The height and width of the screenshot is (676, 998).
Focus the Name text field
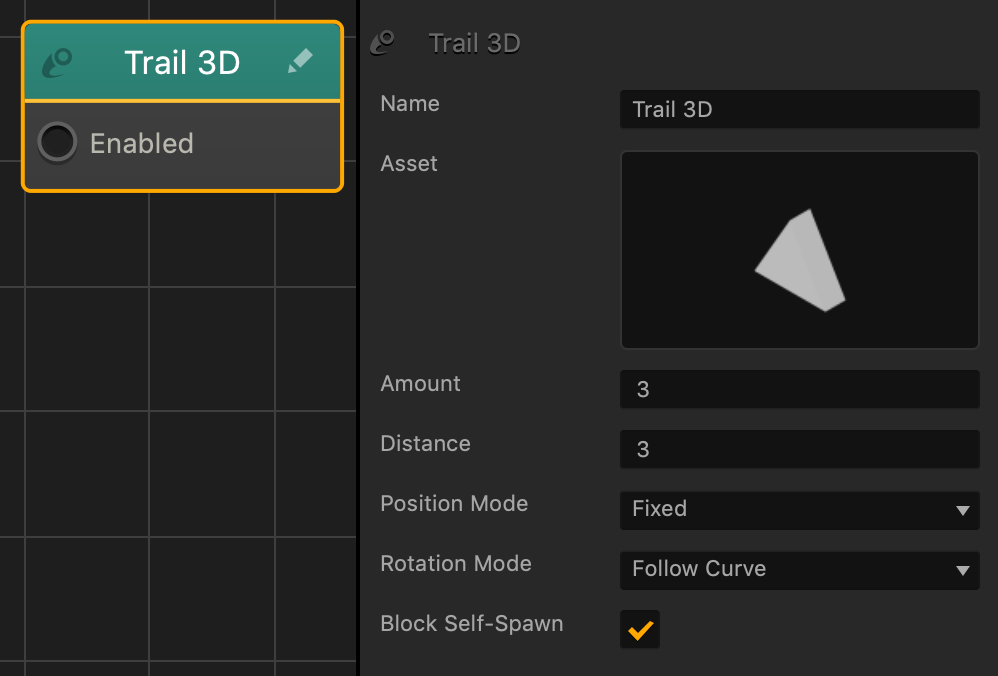tap(798, 110)
